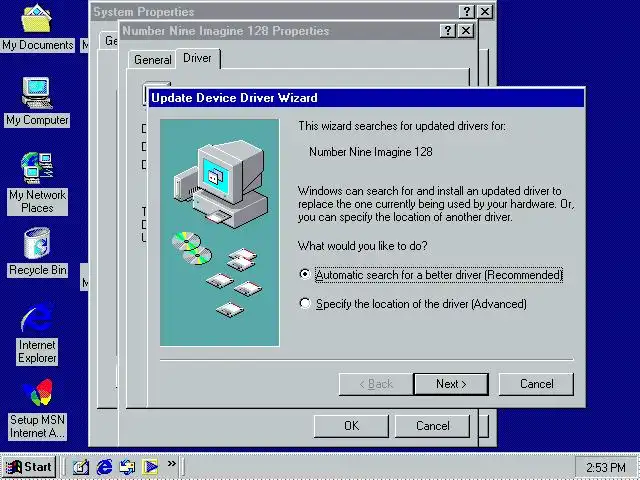The width and height of the screenshot is (640, 480).
Task: Expand the quick launch overflow chevron
Action: pyautogui.click(x=171, y=463)
